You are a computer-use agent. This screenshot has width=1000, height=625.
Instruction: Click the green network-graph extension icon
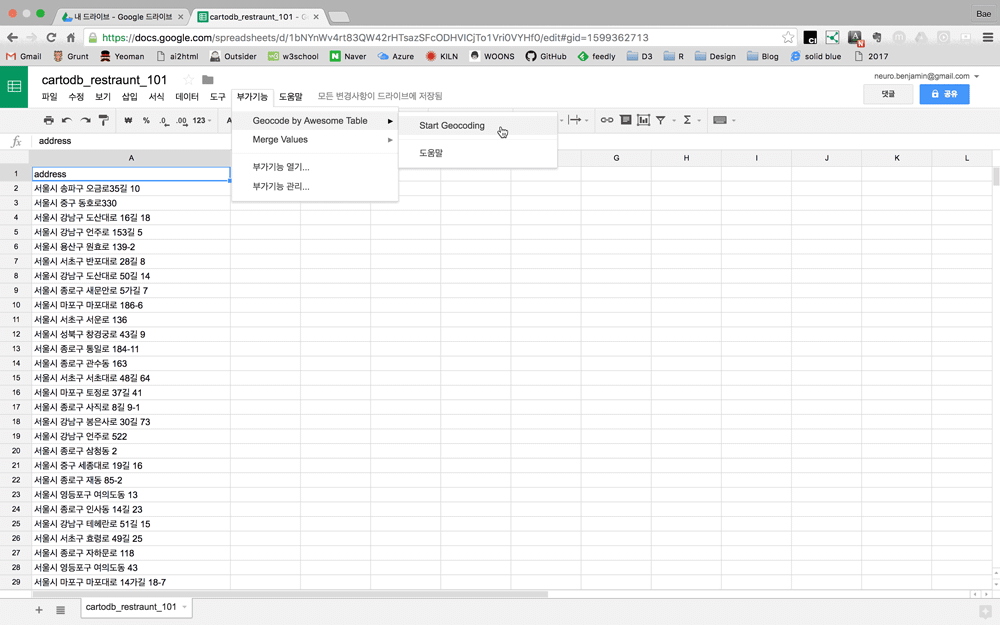click(x=832, y=38)
